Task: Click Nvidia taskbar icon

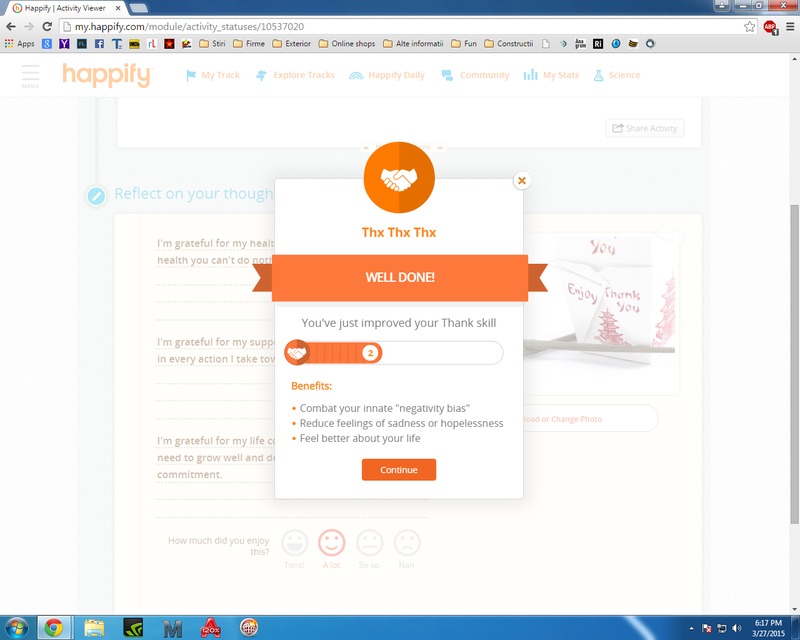Action: [133, 628]
